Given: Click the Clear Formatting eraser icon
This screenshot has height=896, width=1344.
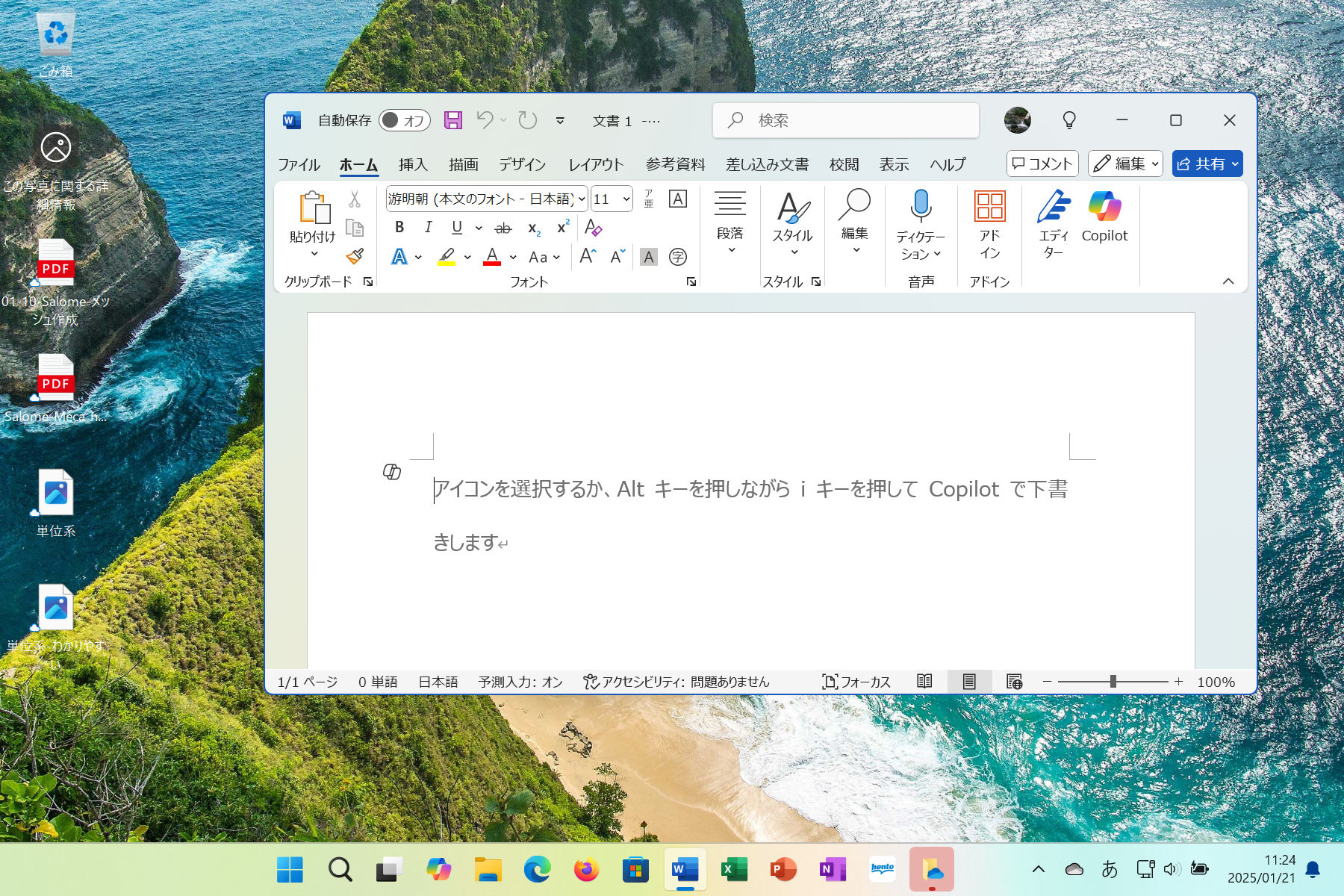Looking at the screenshot, I should (x=594, y=228).
